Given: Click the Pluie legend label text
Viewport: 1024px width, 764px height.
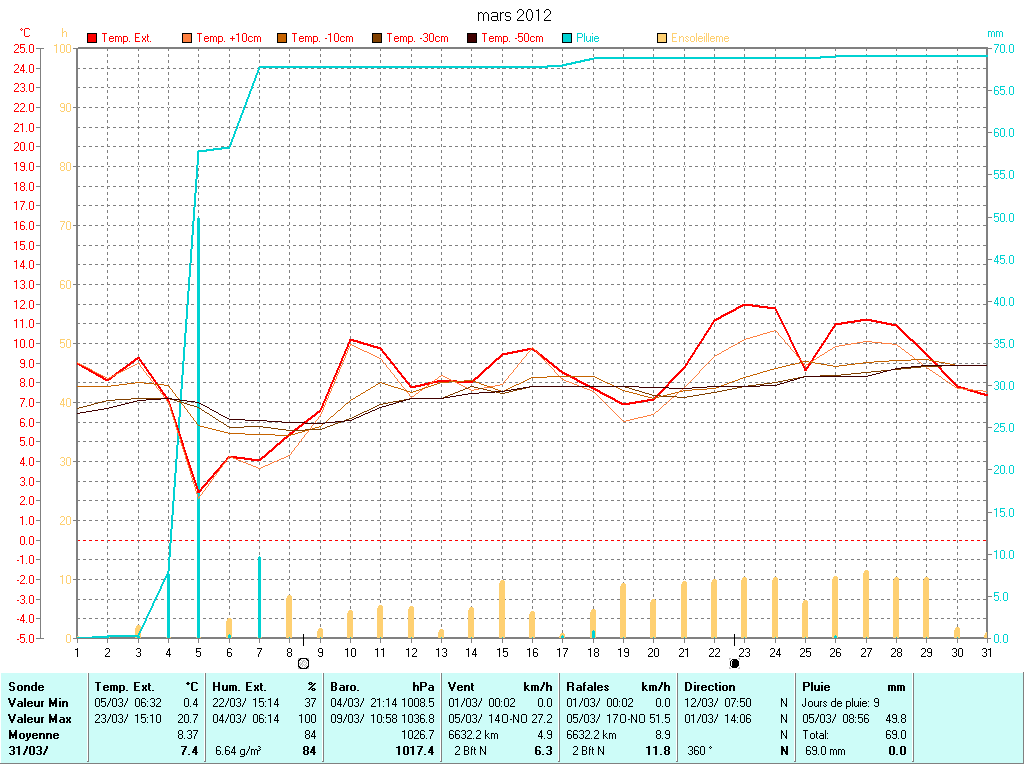Looking at the screenshot, I should click(x=588, y=38).
